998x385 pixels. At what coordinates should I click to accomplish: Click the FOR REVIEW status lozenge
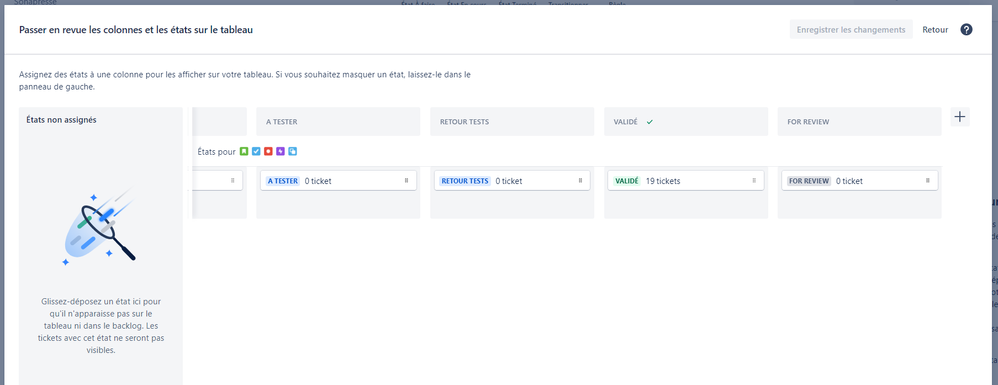[x=808, y=181]
